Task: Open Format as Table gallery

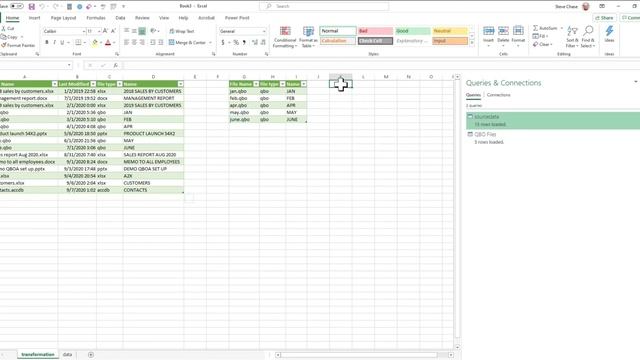Action: pos(308,37)
